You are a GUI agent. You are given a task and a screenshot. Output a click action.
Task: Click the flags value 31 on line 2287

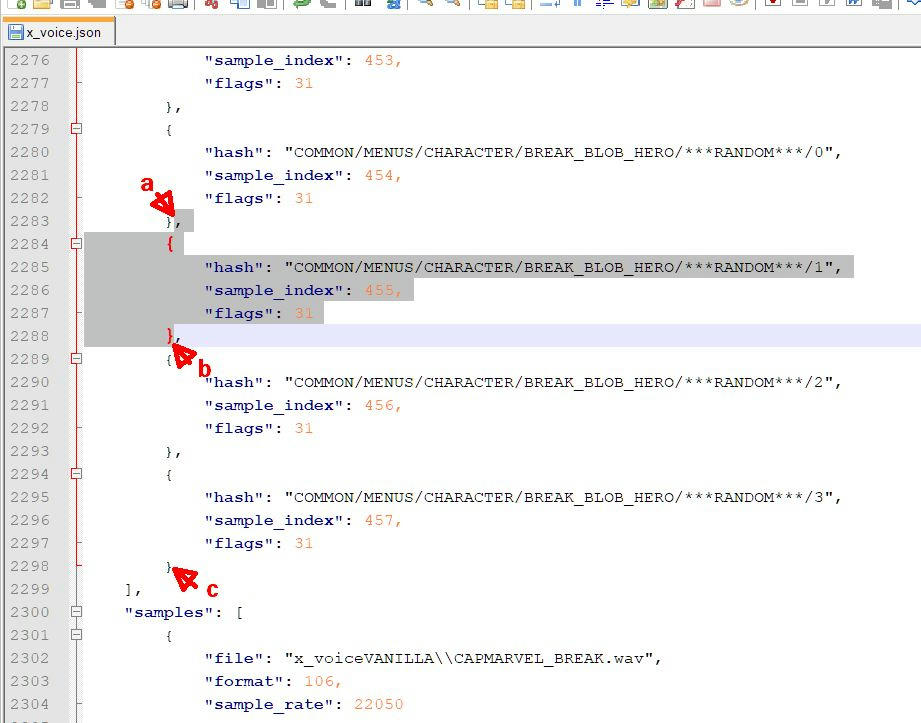click(x=304, y=314)
